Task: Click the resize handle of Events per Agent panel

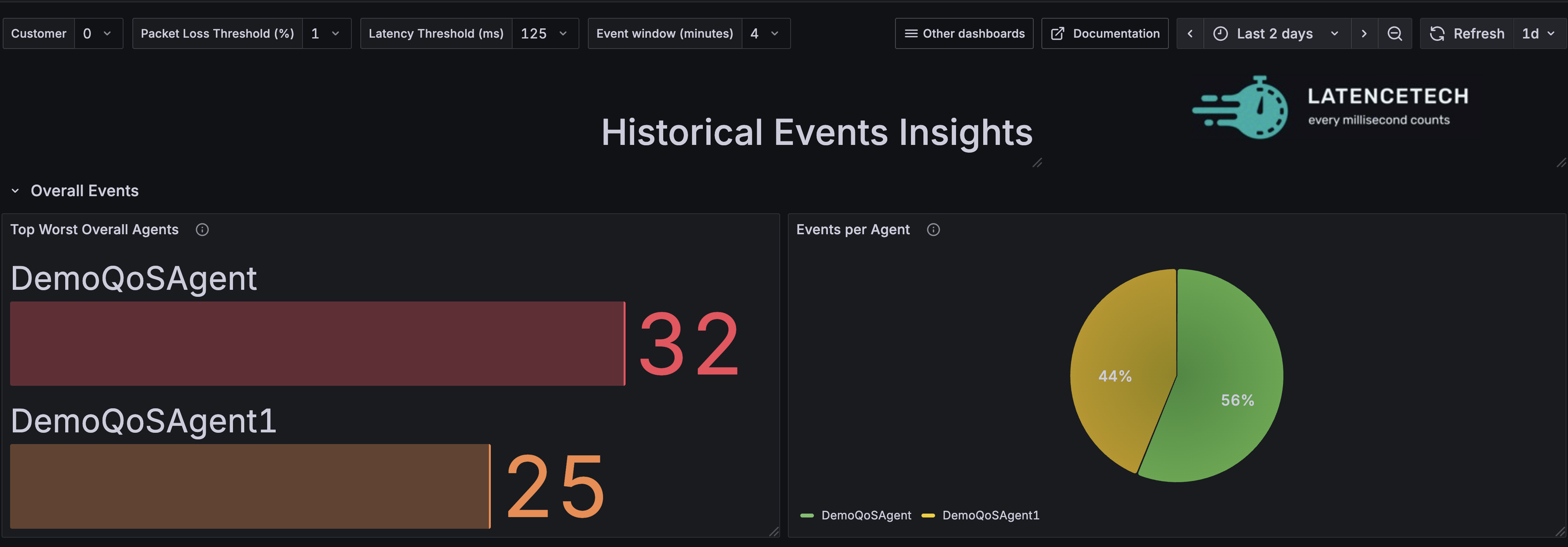Action: pos(1560,532)
